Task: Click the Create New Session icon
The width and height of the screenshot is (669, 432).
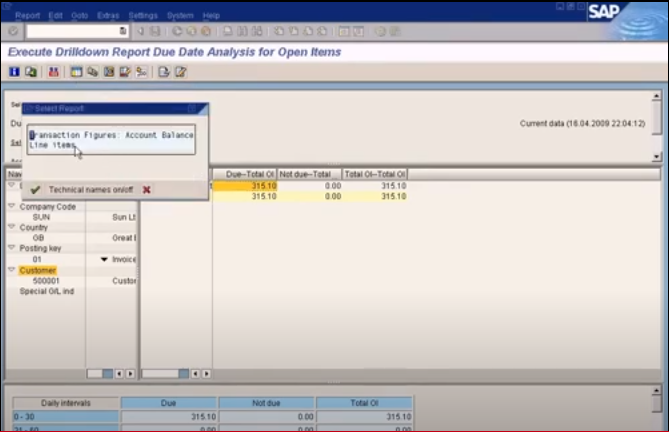Action: pyautogui.click(x=344, y=31)
